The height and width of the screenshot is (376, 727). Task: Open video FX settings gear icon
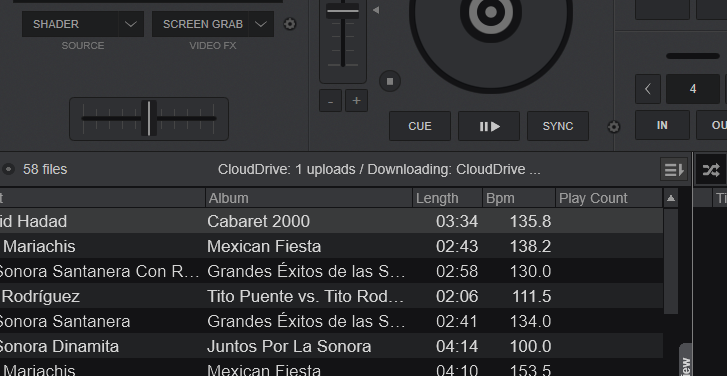point(290,24)
